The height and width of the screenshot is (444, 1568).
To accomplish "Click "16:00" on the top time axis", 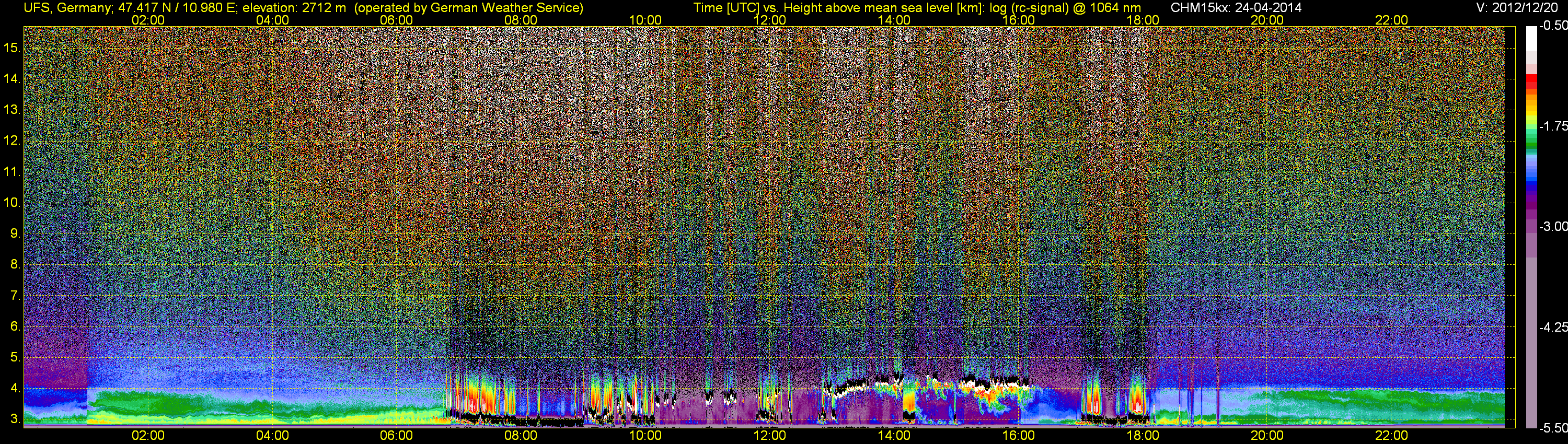I will [1018, 20].
